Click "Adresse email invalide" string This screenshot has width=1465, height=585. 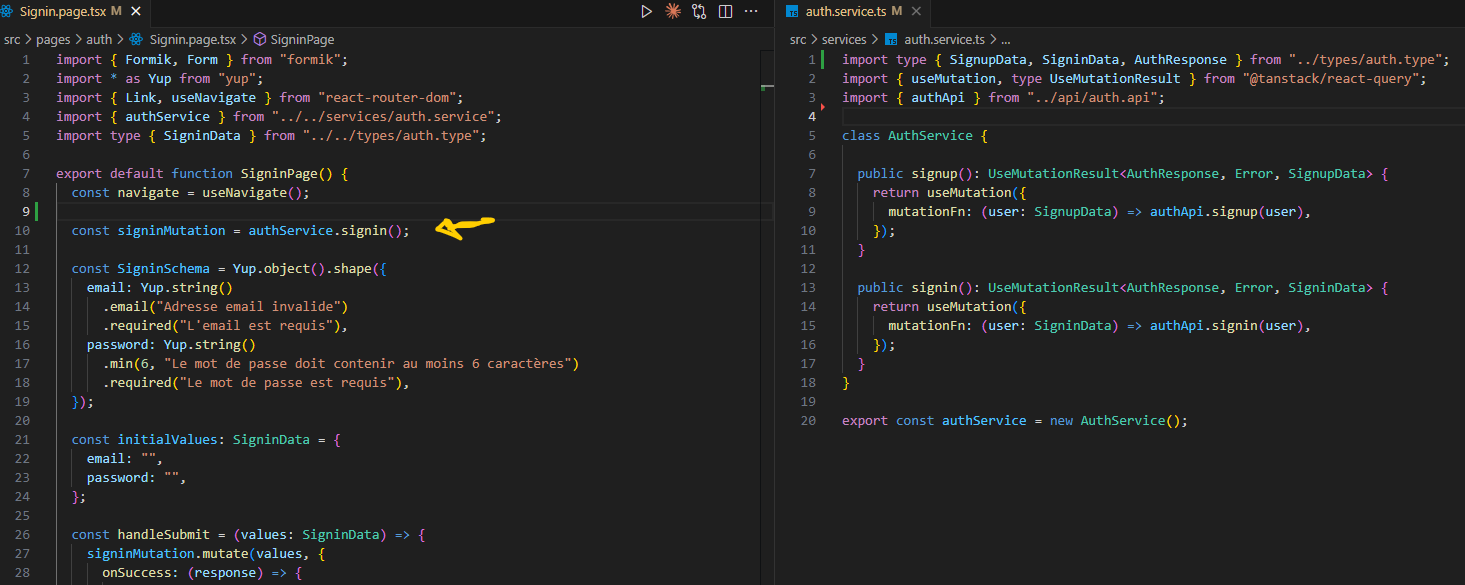(248, 306)
